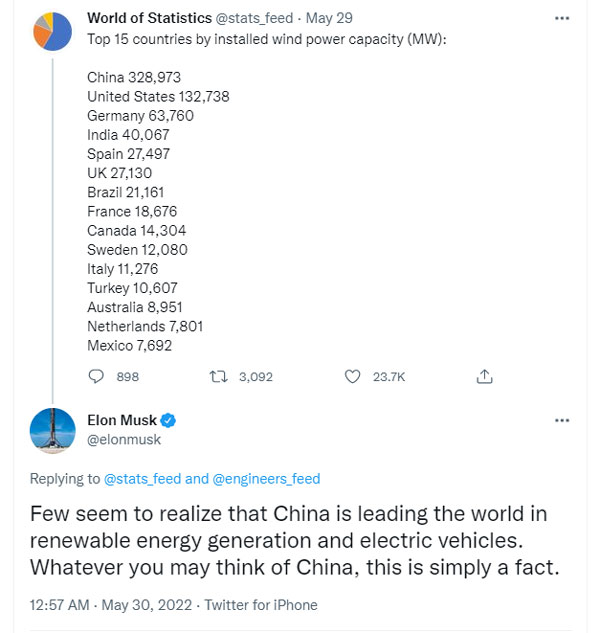600x633 pixels.
Task: Like the wind power capacity tweet
Action: click(351, 377)
